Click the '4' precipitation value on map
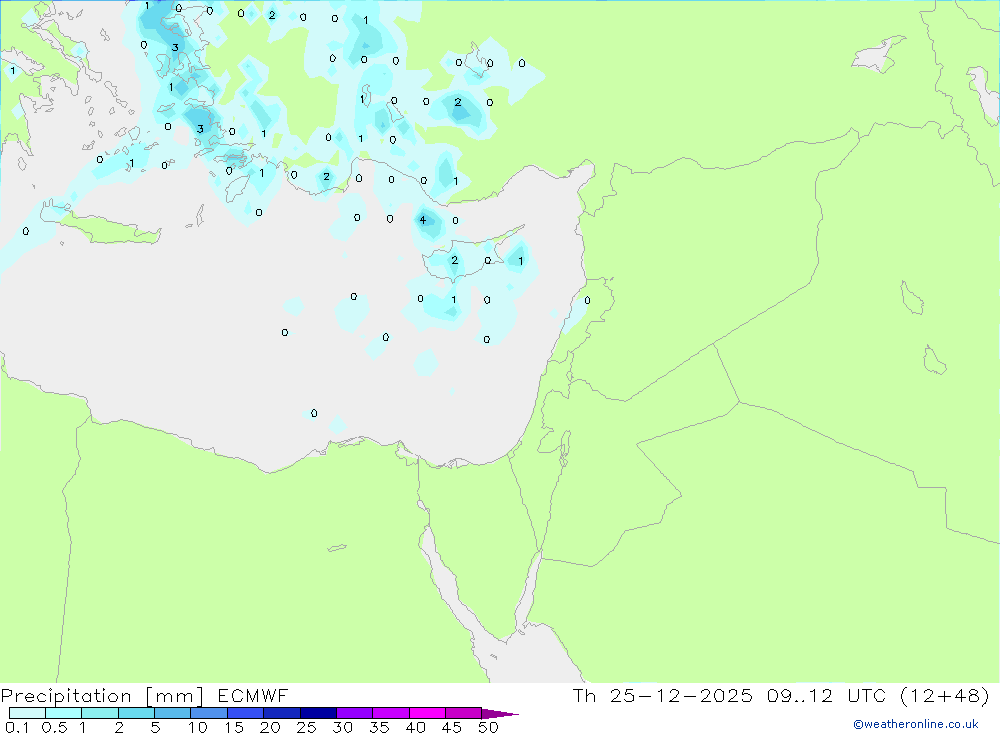This screenshot has width=1000, height=733. click(422, 220)
